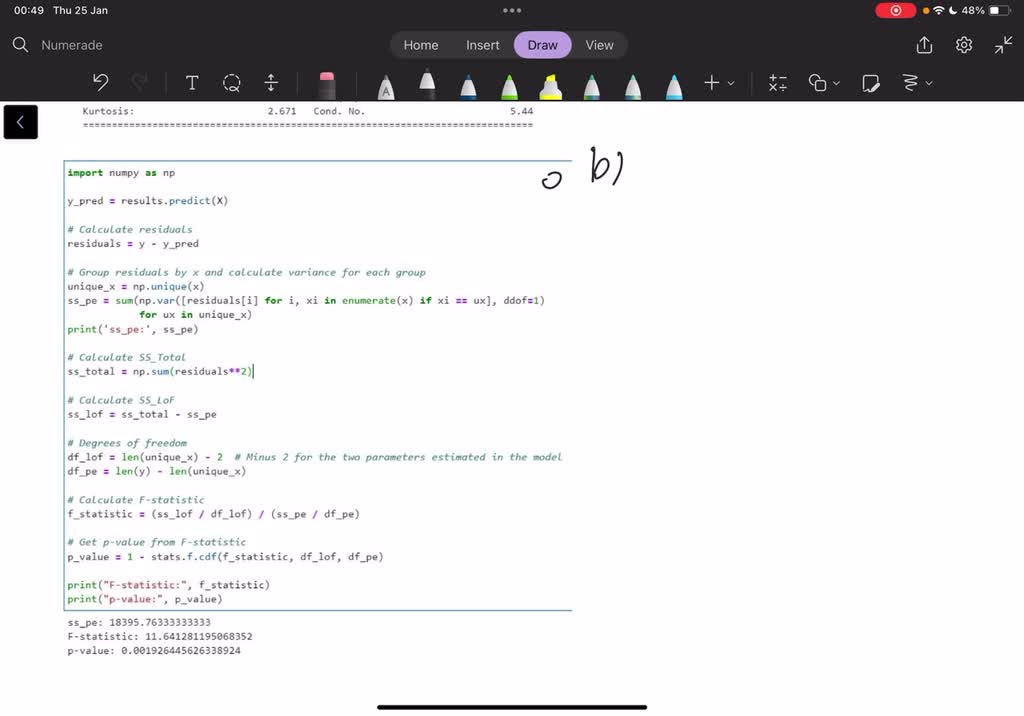Choose the Insert Space tool
The image size is (1024, 716).
coord(271,83)
